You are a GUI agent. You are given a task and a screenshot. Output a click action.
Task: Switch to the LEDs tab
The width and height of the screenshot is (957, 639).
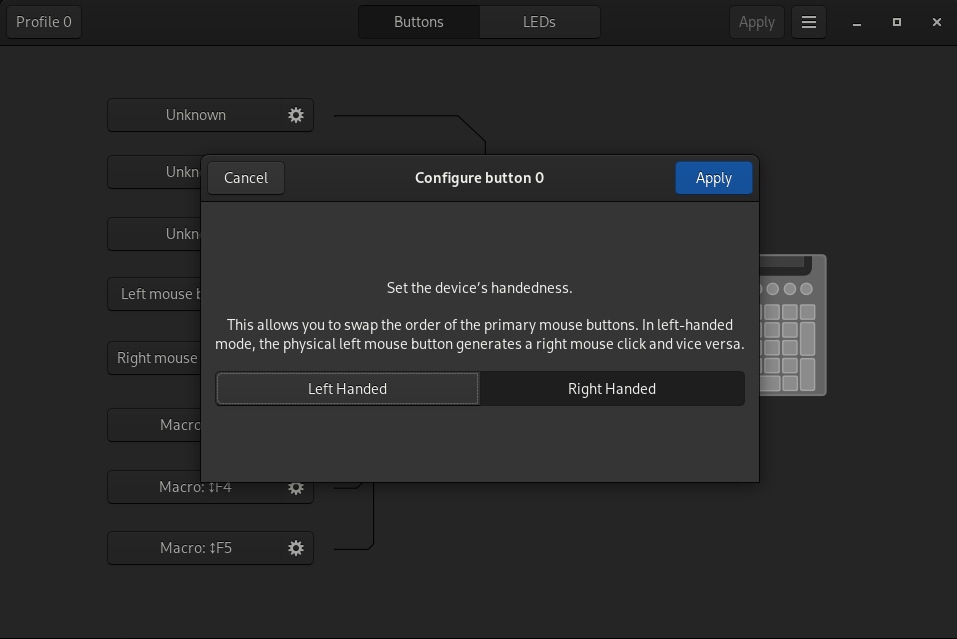539,21
